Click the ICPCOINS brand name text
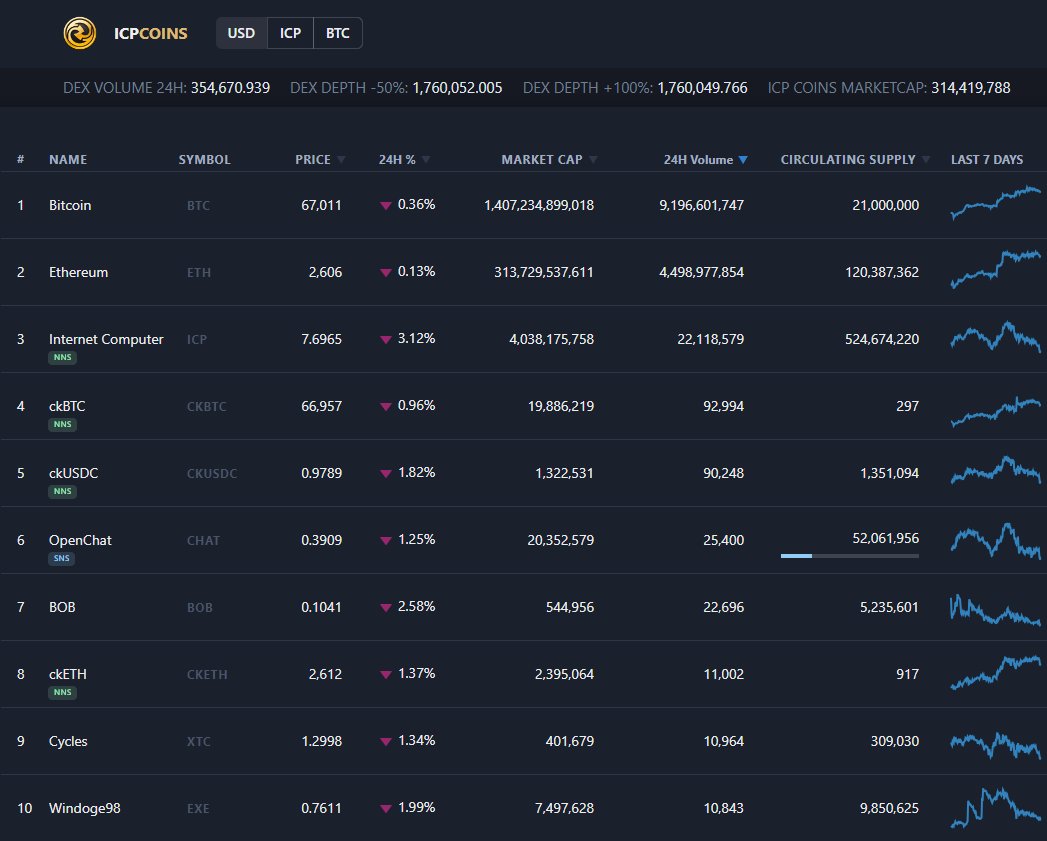The image size is (1047, 841). tap(150, 33)
